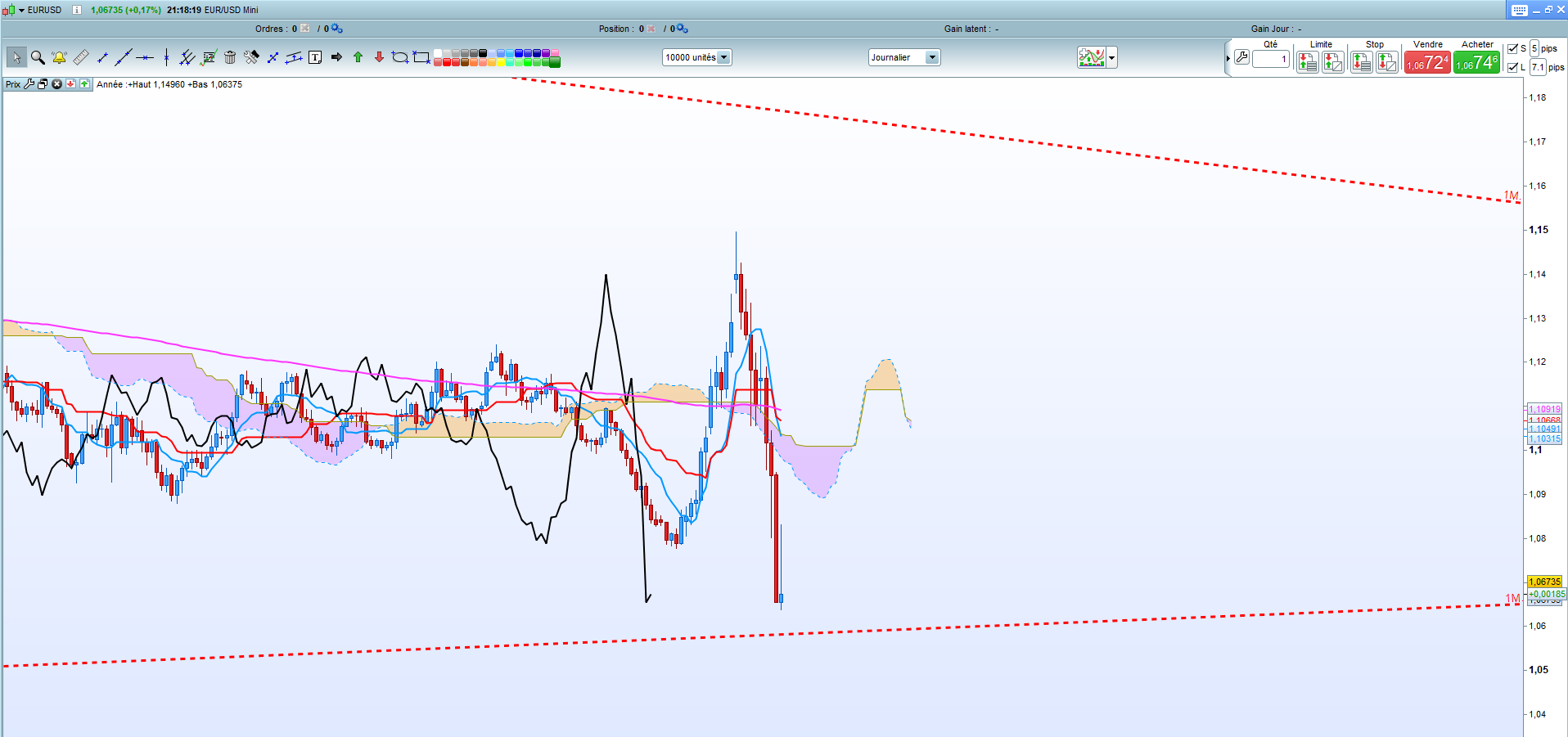This screenshot has height=737, width=1568.
Task: Click the 1,06735 current price label on axis
Action: [1544, 582]
